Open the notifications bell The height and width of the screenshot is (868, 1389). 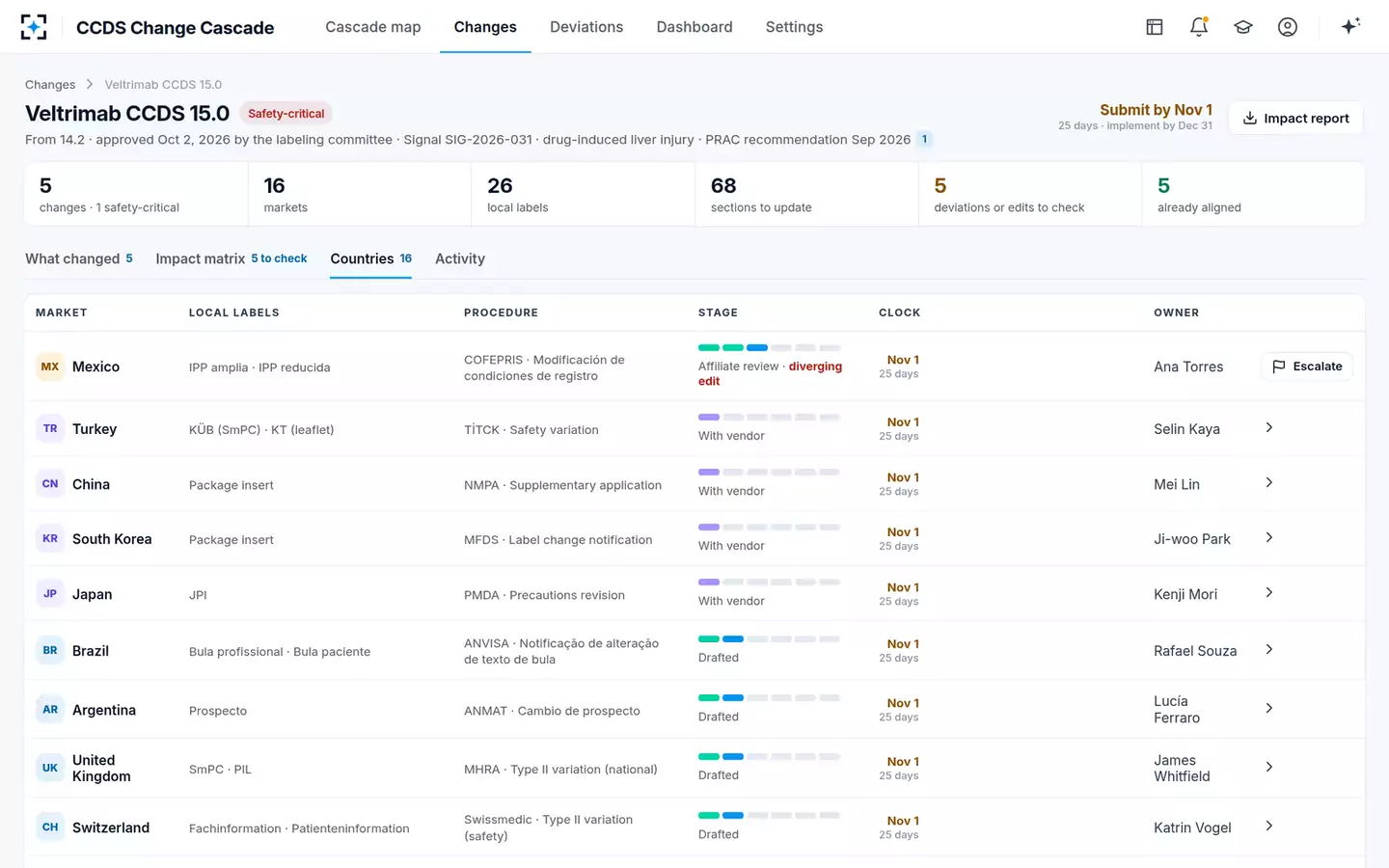click(x=1199, y=27)
